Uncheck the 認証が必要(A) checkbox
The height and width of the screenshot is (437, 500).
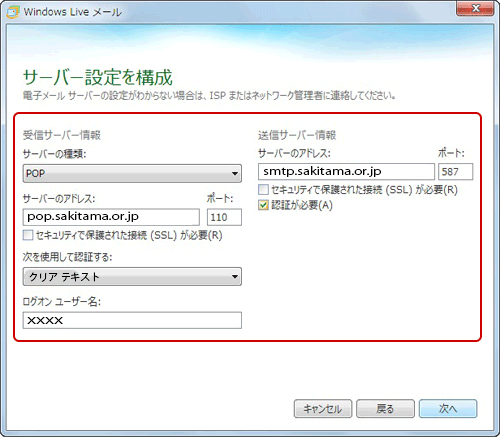click(x=263, y=205)
